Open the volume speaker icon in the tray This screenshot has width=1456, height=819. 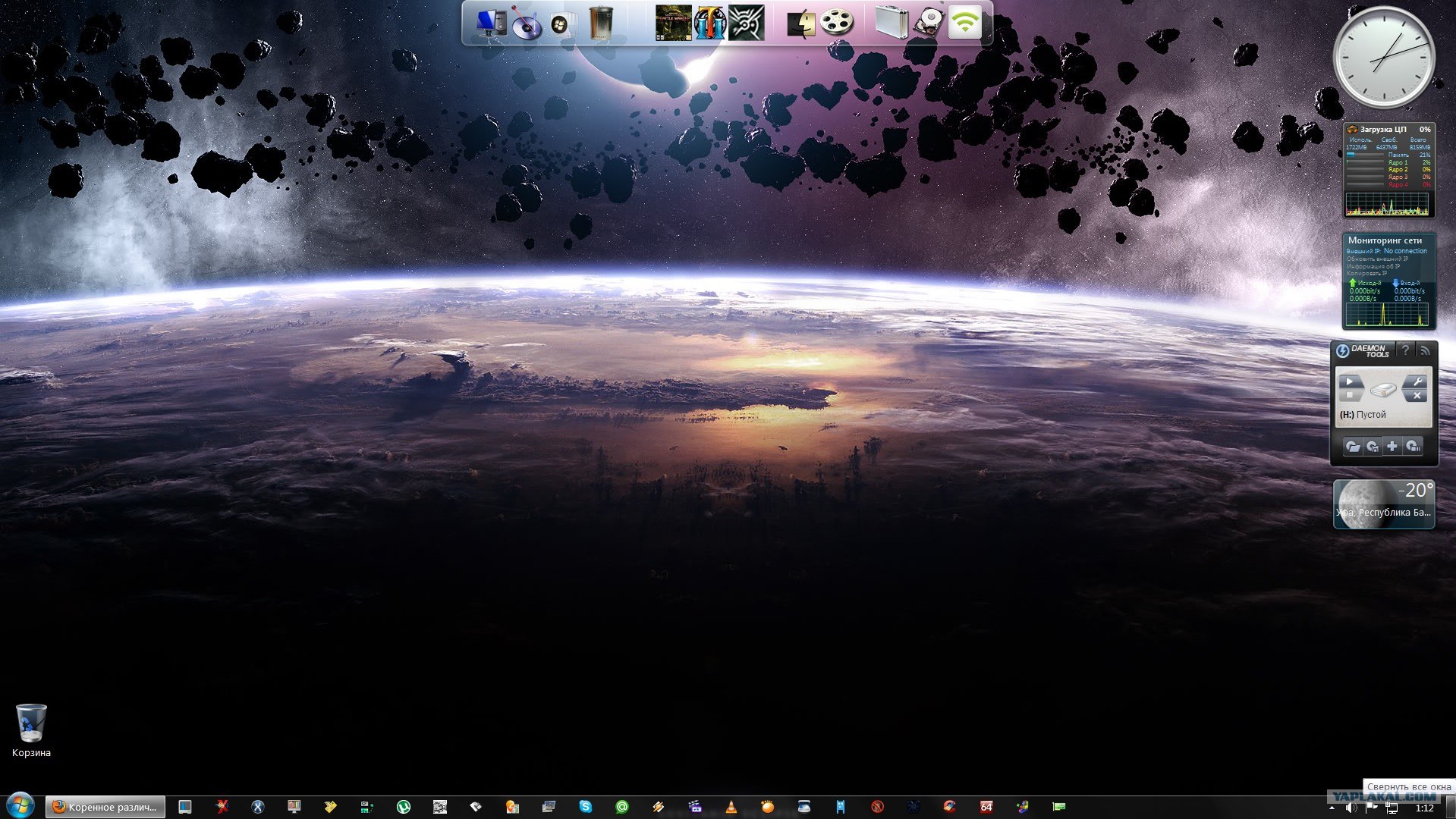pyautogui.click(x=1351, y=808)
